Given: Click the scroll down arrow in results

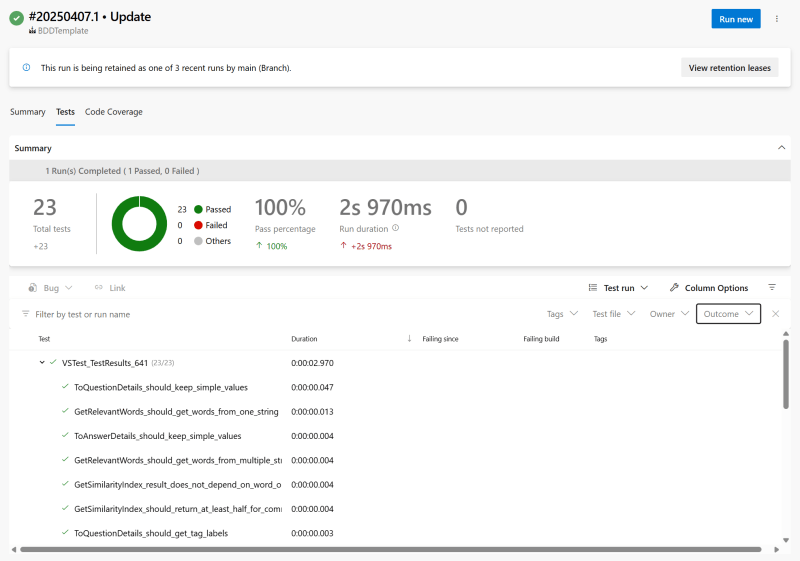Looking at the screenshot, I should click(786, 540).
